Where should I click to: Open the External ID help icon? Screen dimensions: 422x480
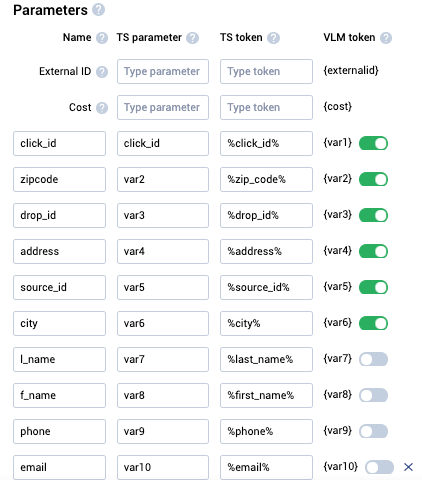pos(102,72)
